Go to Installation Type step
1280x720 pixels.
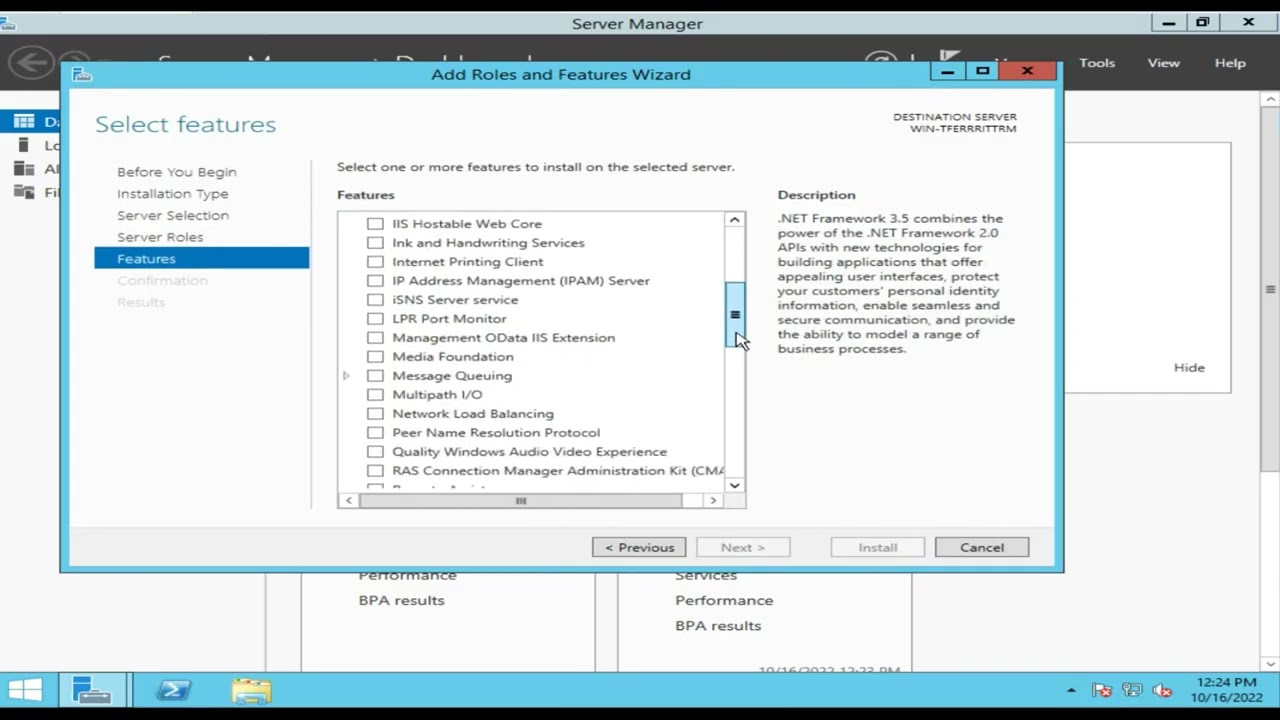(x=172, y=194)
